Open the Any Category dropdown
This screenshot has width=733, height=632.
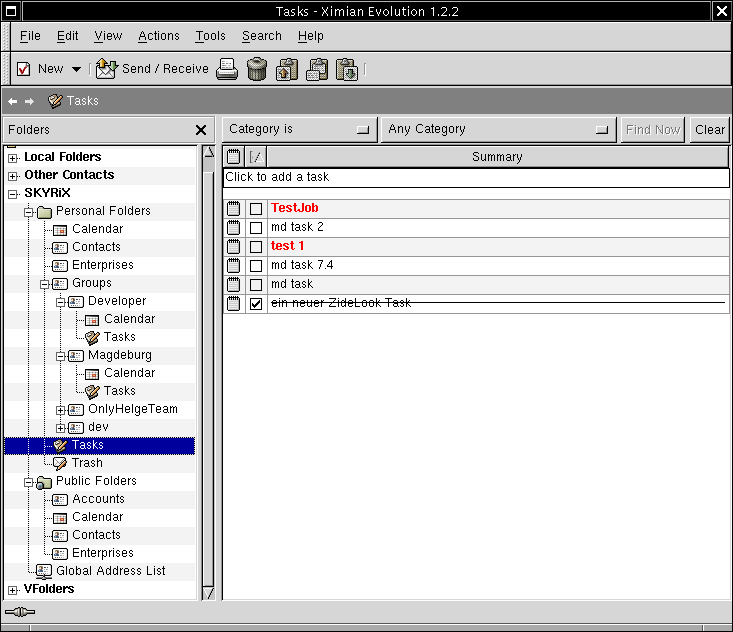(x=499, y=129)
